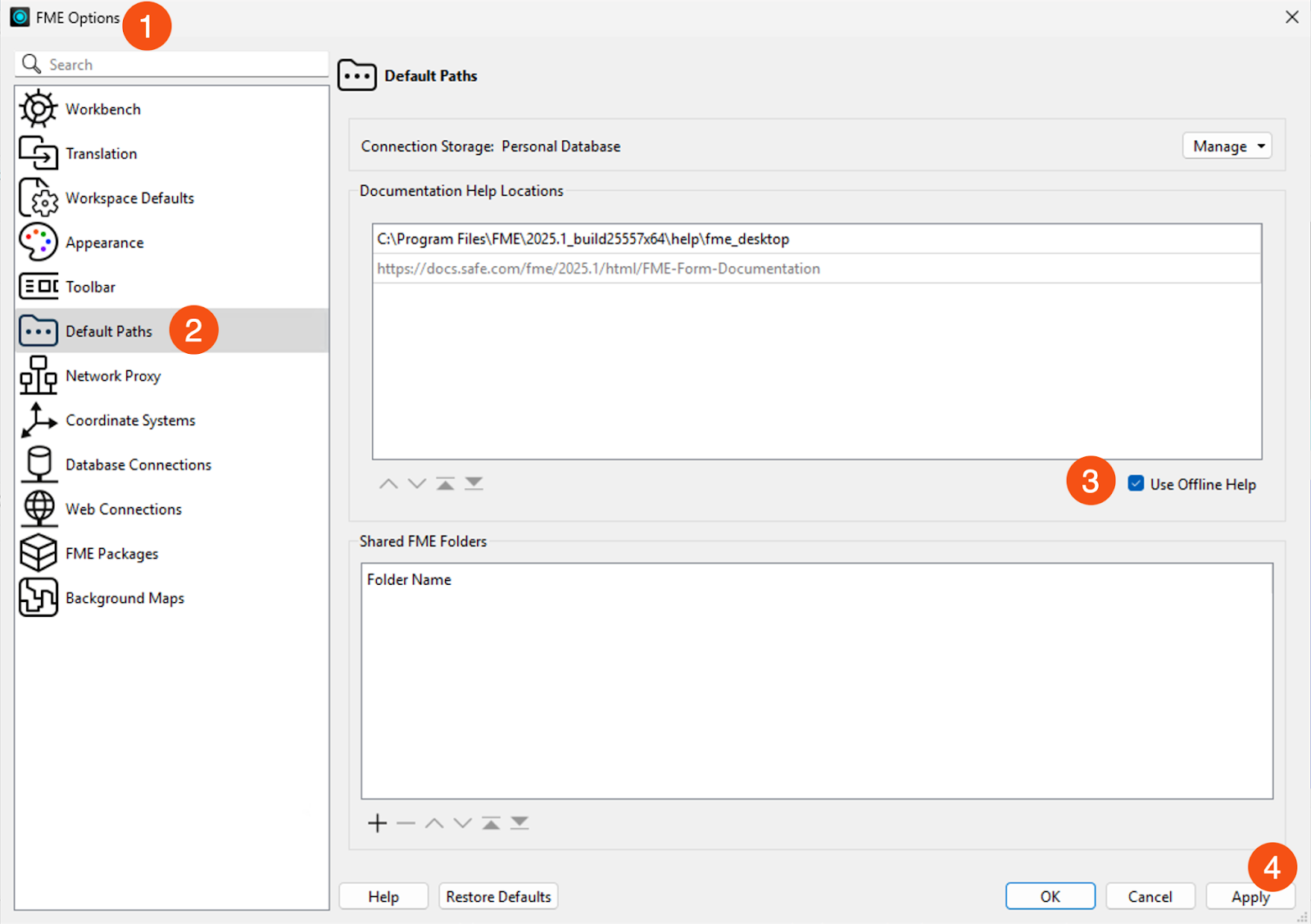Image resolution: width=1311 pixels, height=924 pixels.
Task: Open the Manage dropdown
Action: click(1227, 146)
